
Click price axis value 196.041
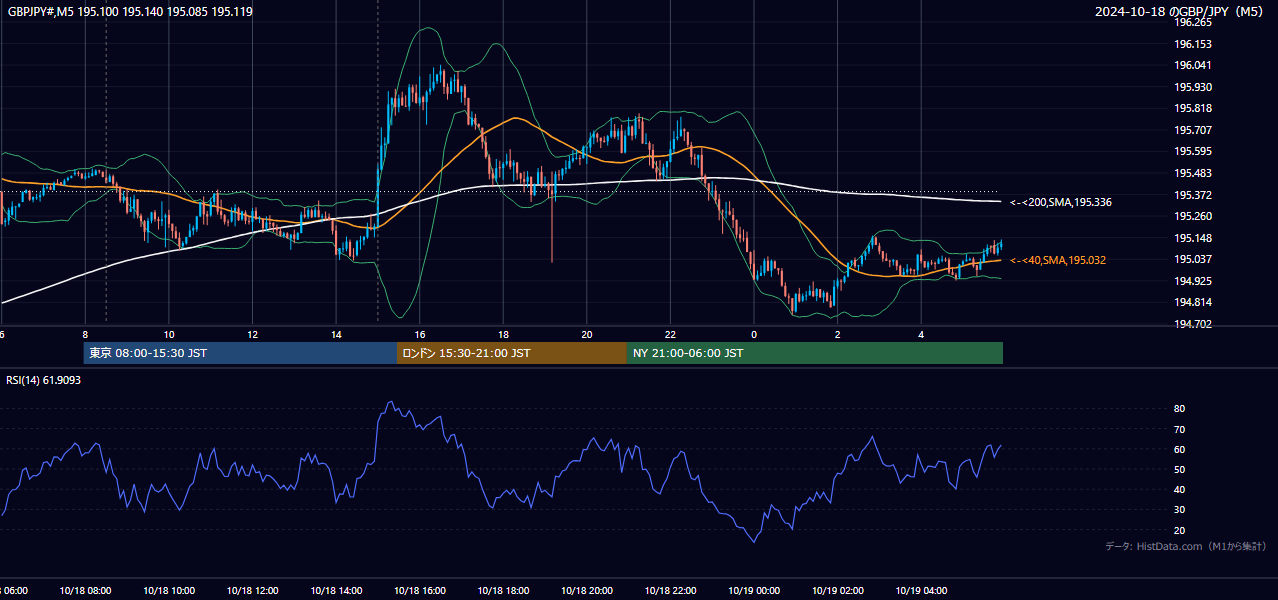[x=1192, y=65]
